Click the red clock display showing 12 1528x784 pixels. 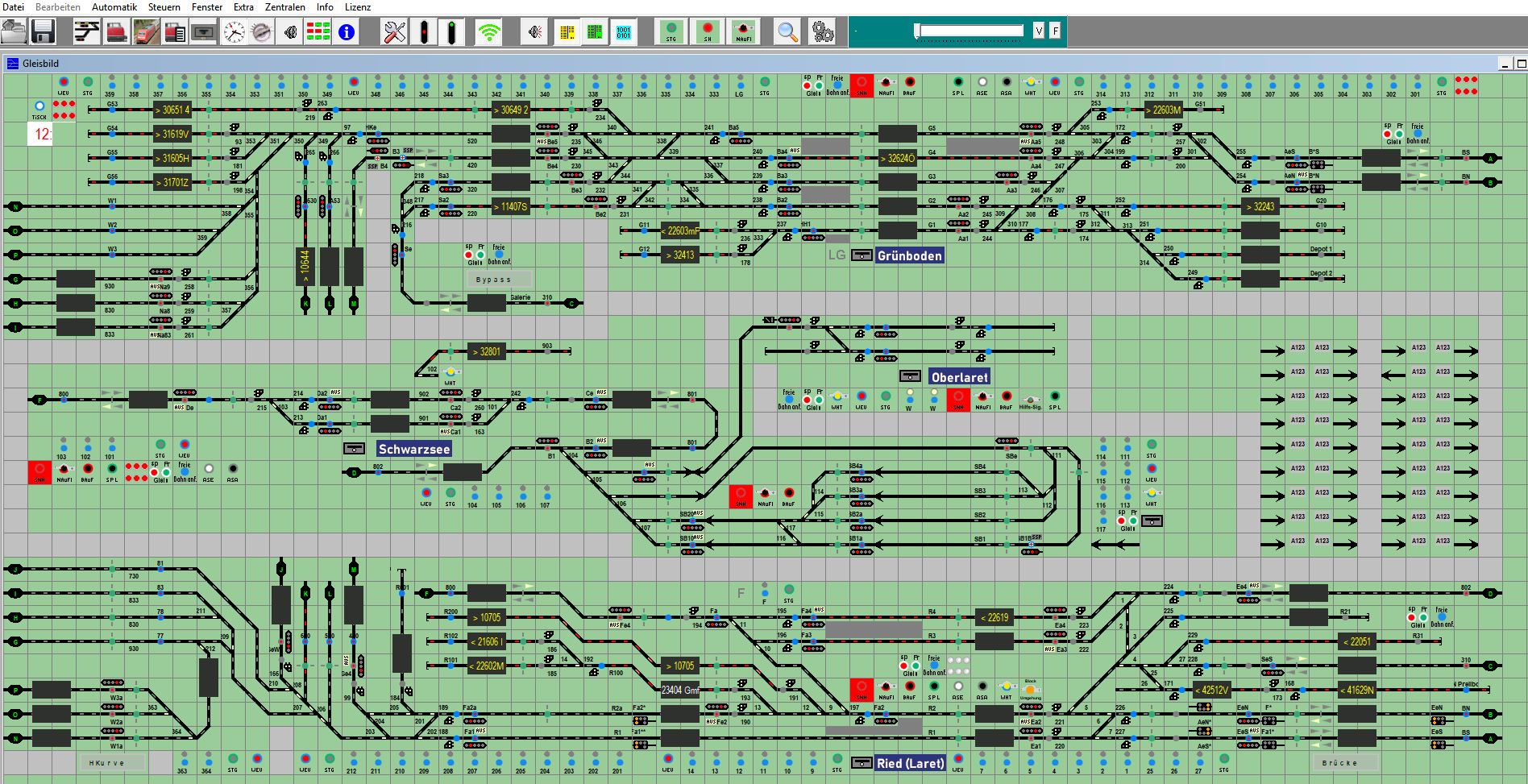click(x=41, y=135)
